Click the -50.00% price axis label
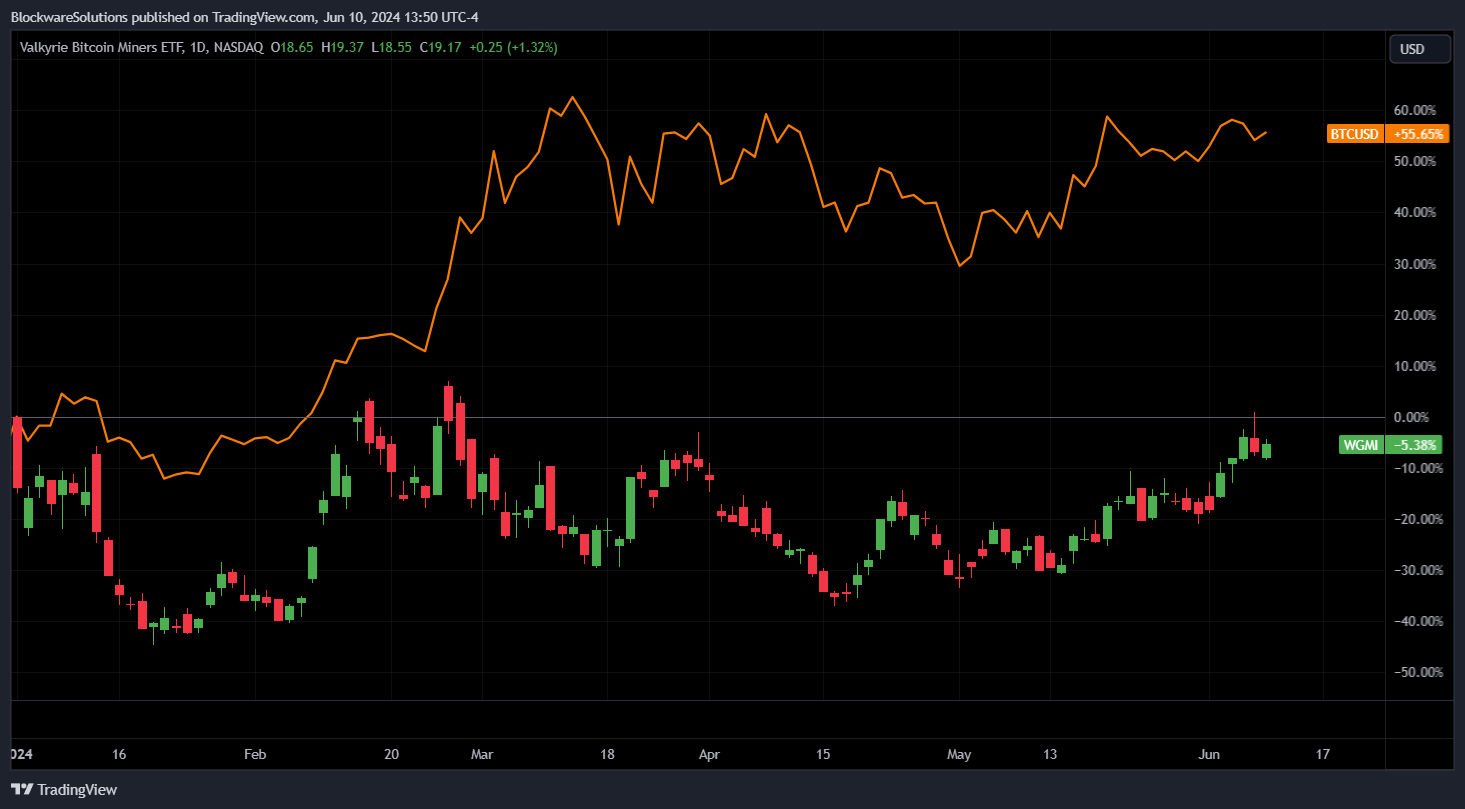The width and height of the screenshot is (1465, 809). tap(1418, 672)
